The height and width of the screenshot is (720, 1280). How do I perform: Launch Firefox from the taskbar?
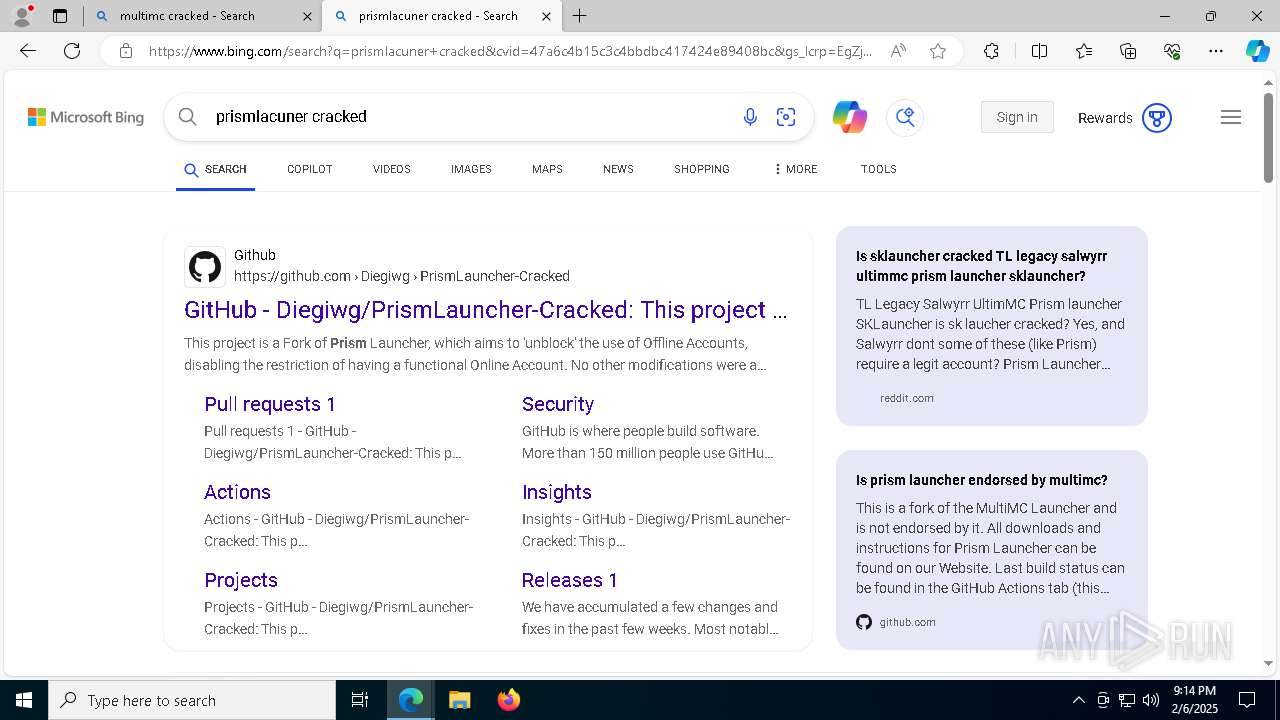pos(509,700)
